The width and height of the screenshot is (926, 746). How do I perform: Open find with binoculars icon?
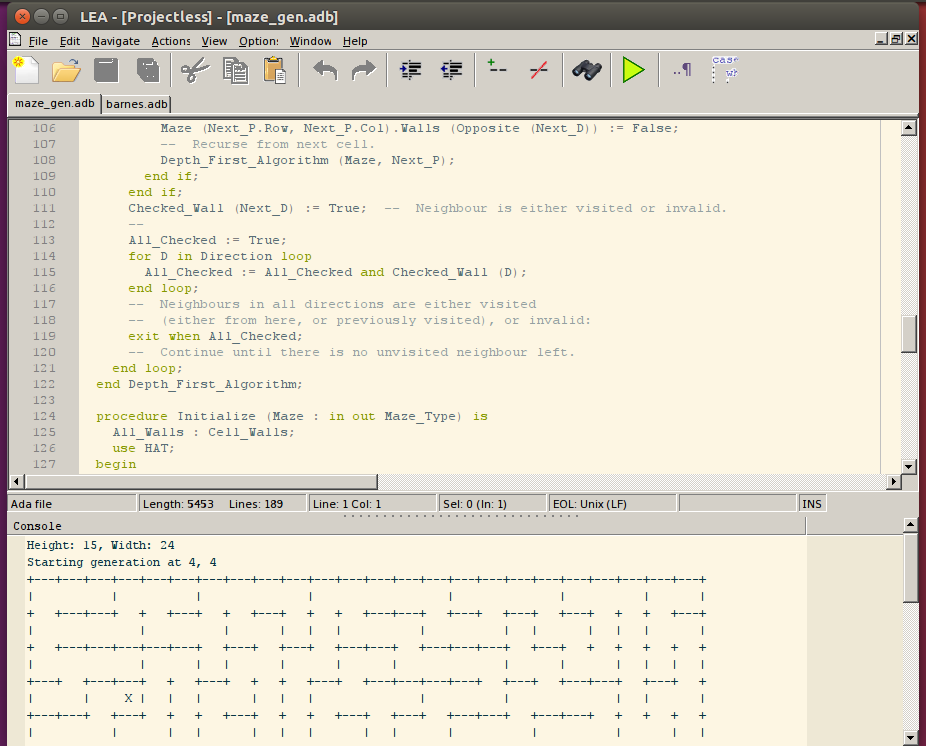(586, 70)
